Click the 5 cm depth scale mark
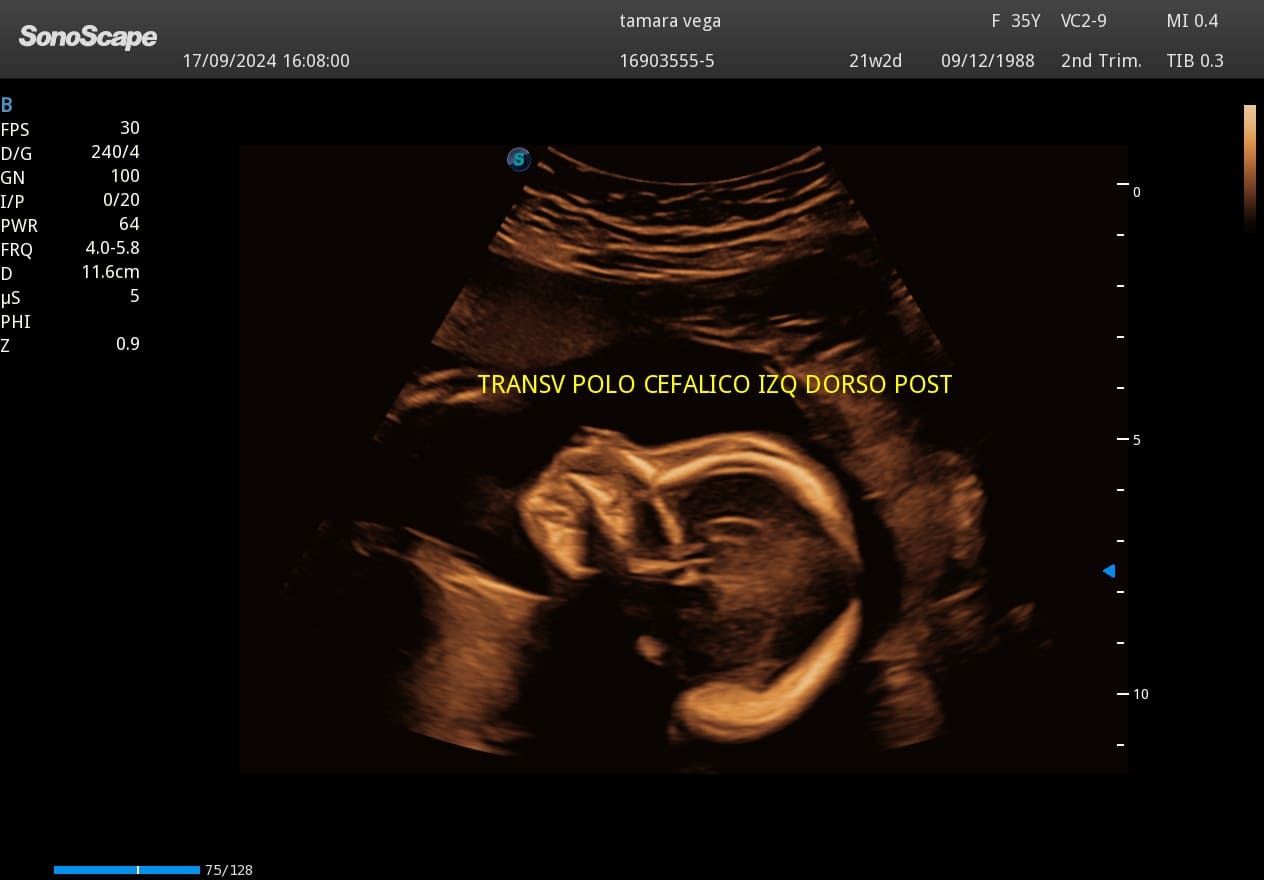The image size is (1264, 880). point(1135,440)
